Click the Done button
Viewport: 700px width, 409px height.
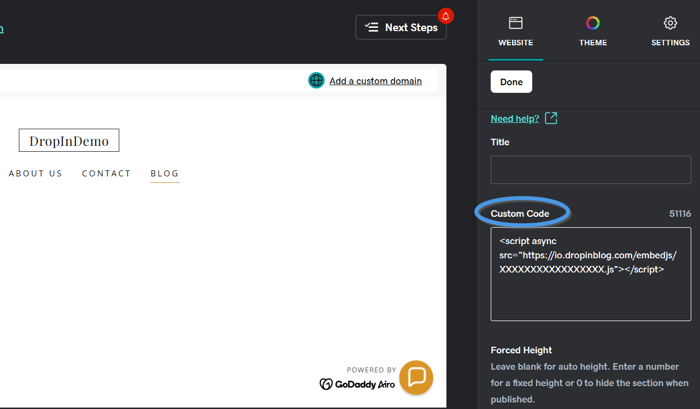511,82
